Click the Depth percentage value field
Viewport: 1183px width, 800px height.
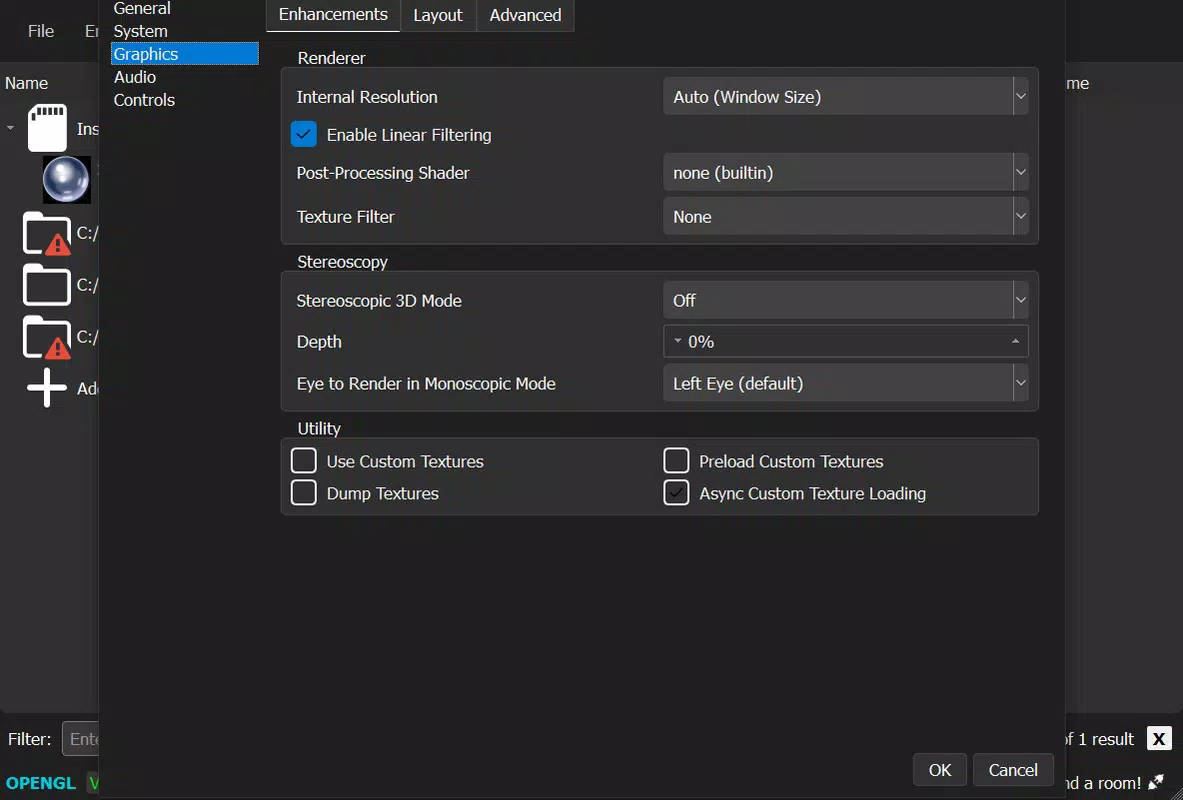[846, 341]
